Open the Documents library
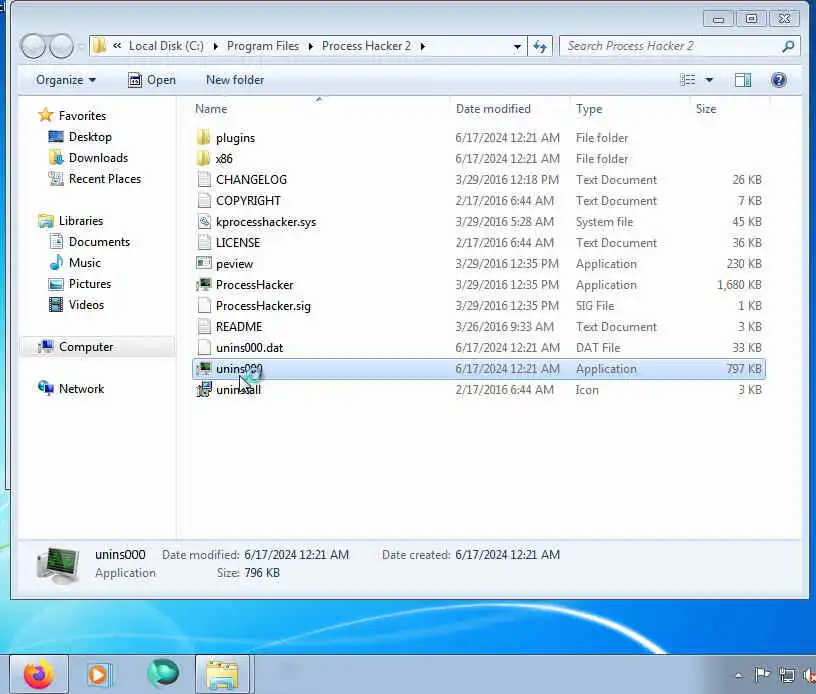The height and width of the screenshot is (694, 816). tap(99, 242)
